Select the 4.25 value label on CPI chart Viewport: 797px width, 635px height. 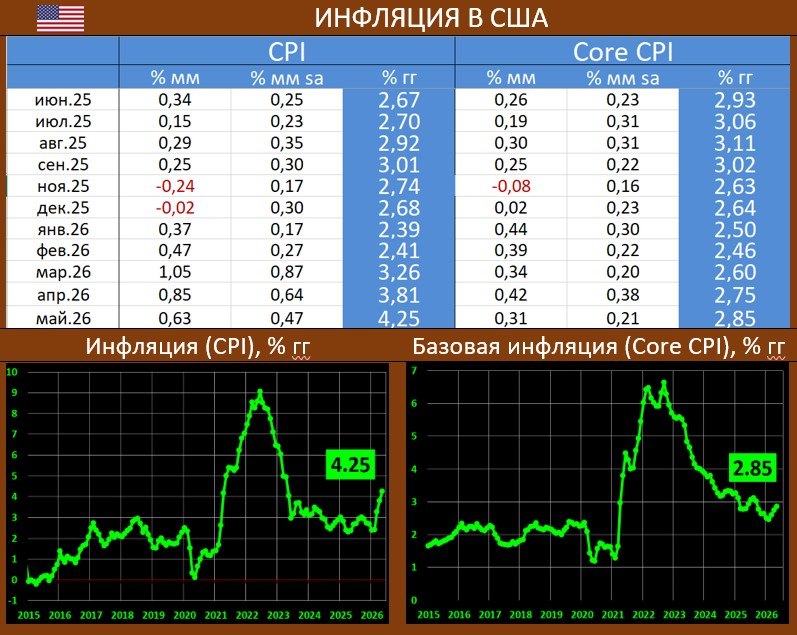(350, 465)
